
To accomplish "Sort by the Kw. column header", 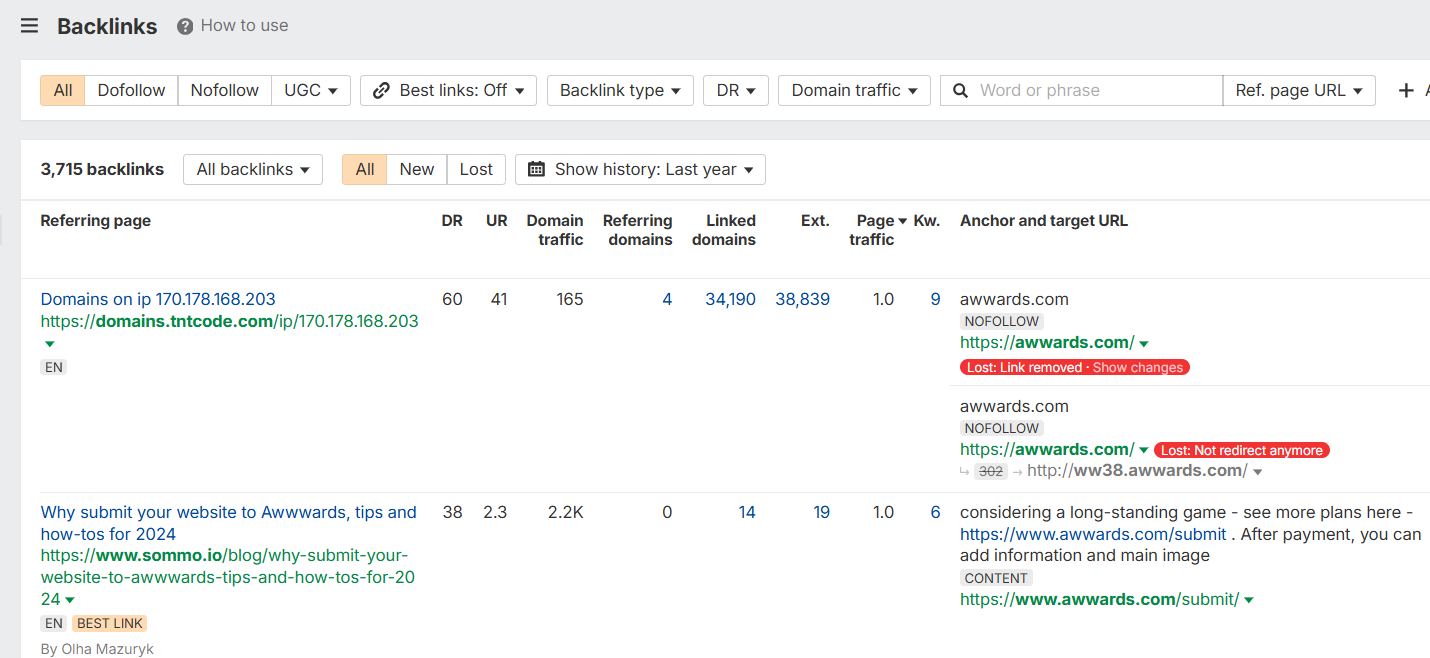I will coord(927,221).
